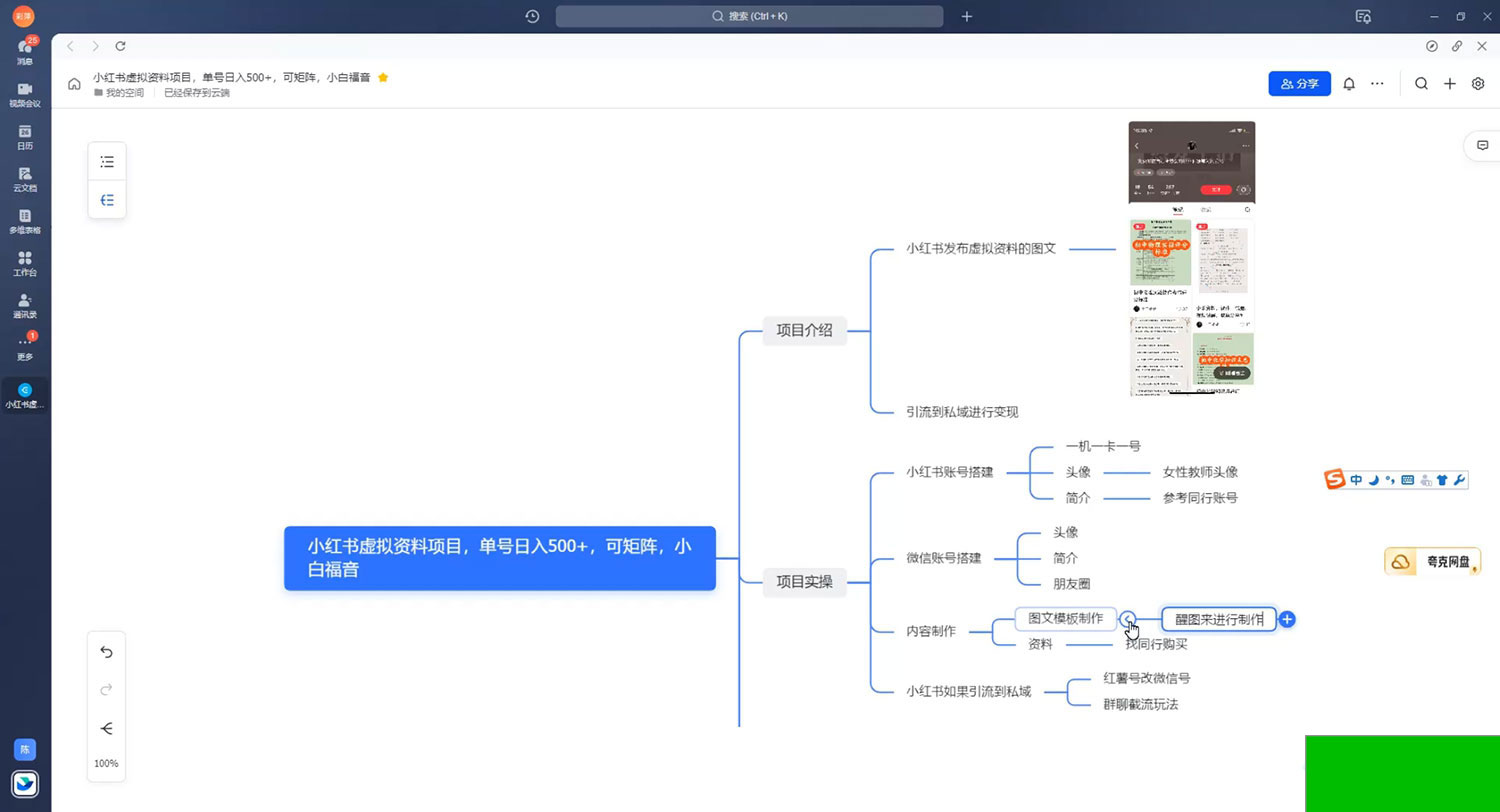This screenshot has width=1500, height=812.
Task: Toggle the favorite star beside title
Action: [383, 77]
